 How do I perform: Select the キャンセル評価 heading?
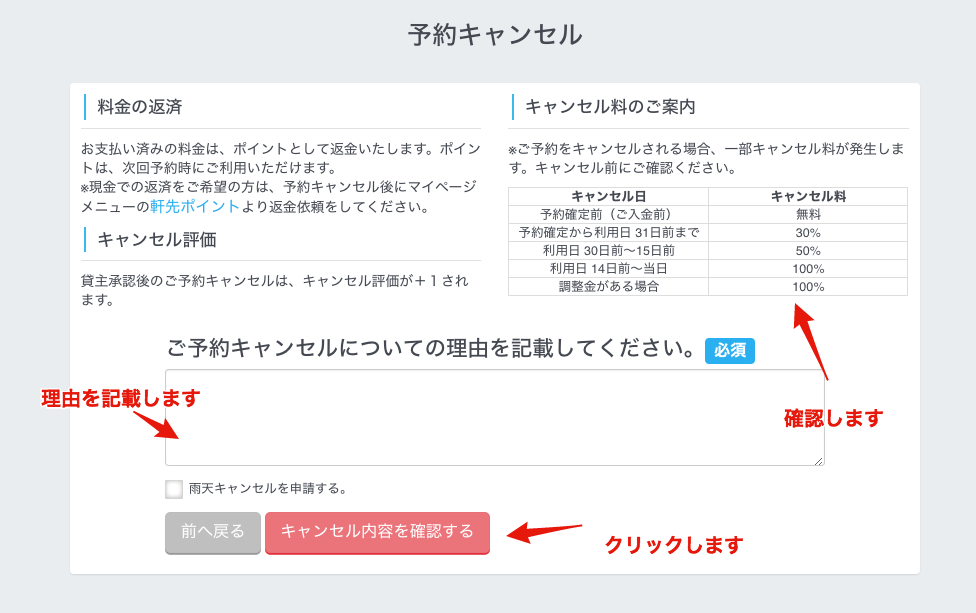[x=157, y=240]
